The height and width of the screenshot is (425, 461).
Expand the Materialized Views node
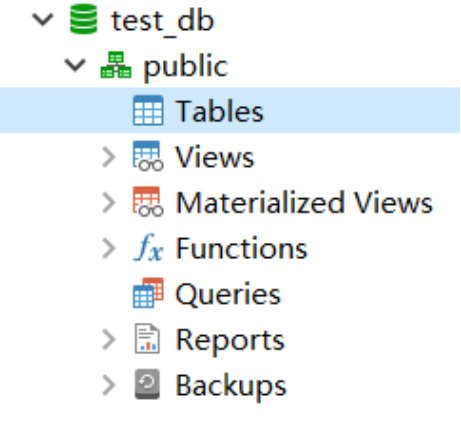pos(109,203)
